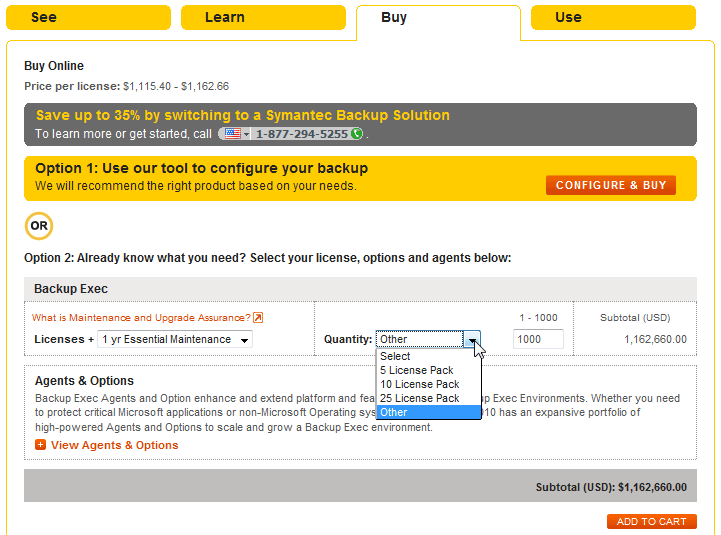Select the Buy tab
The height and width of the screenshot is (535, 721).
[x=438, y=21]
